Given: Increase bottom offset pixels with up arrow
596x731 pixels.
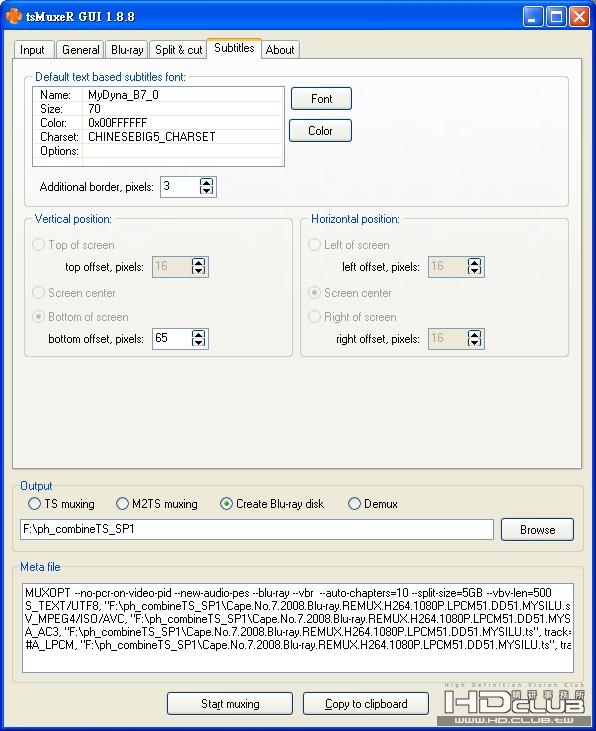Looking at the screenshot, I should coord(198,334).
